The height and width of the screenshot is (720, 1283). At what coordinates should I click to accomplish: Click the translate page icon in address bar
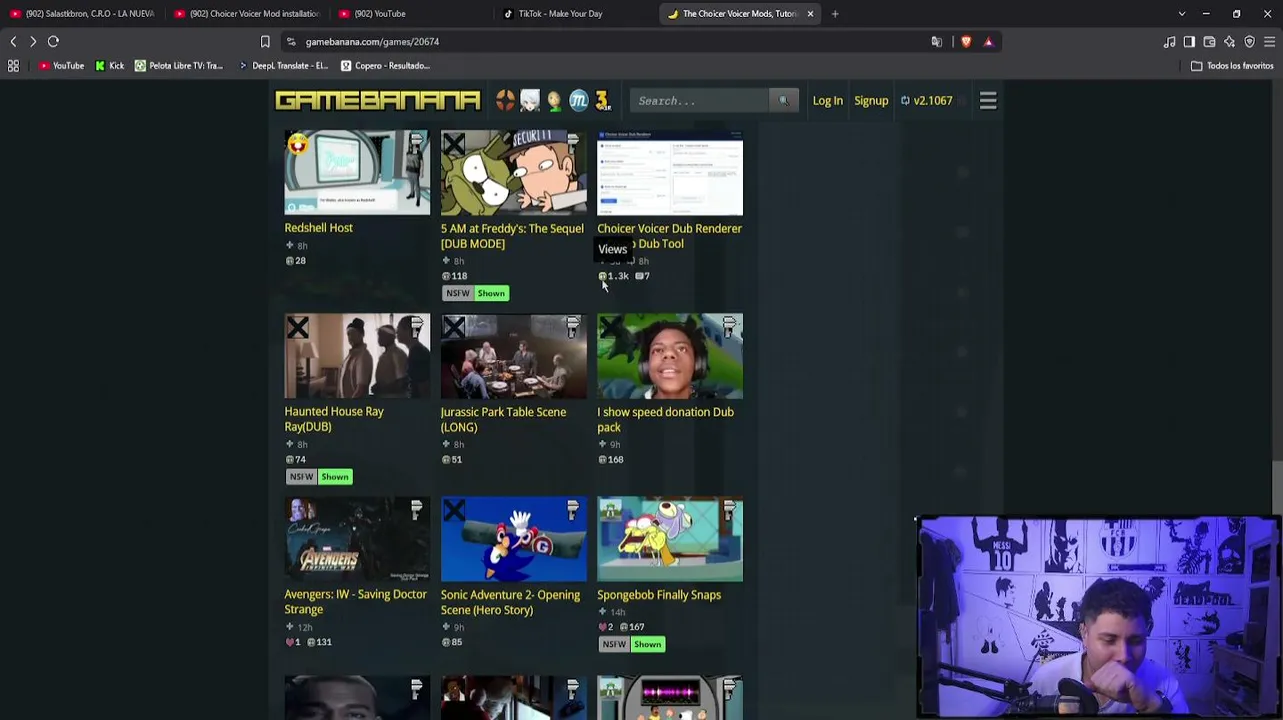pos(937,42)
